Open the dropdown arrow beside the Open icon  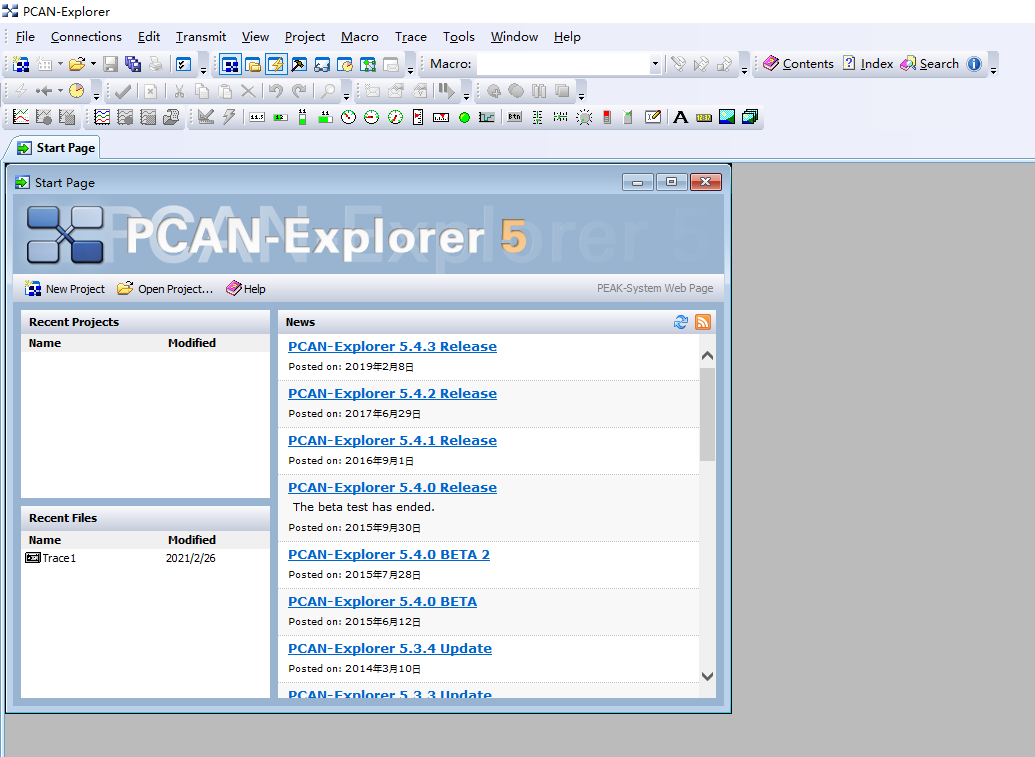click(92, 63)
